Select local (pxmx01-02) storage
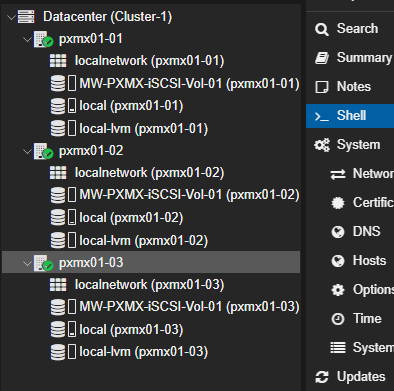The height and width of the screenshot is (391, 394). click(131, 218)
